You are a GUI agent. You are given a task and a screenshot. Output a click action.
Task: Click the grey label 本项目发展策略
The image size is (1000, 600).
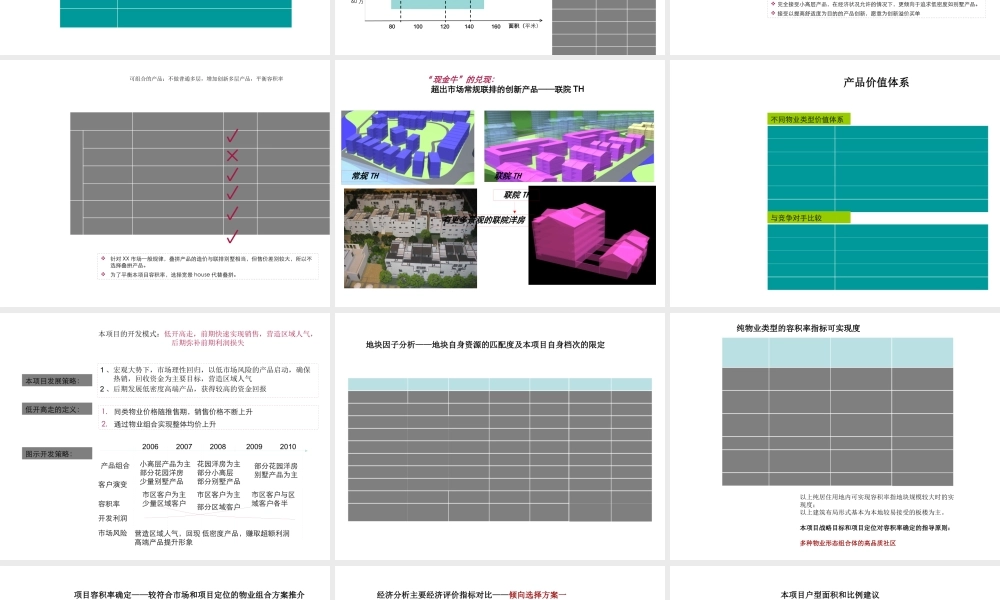57,381
